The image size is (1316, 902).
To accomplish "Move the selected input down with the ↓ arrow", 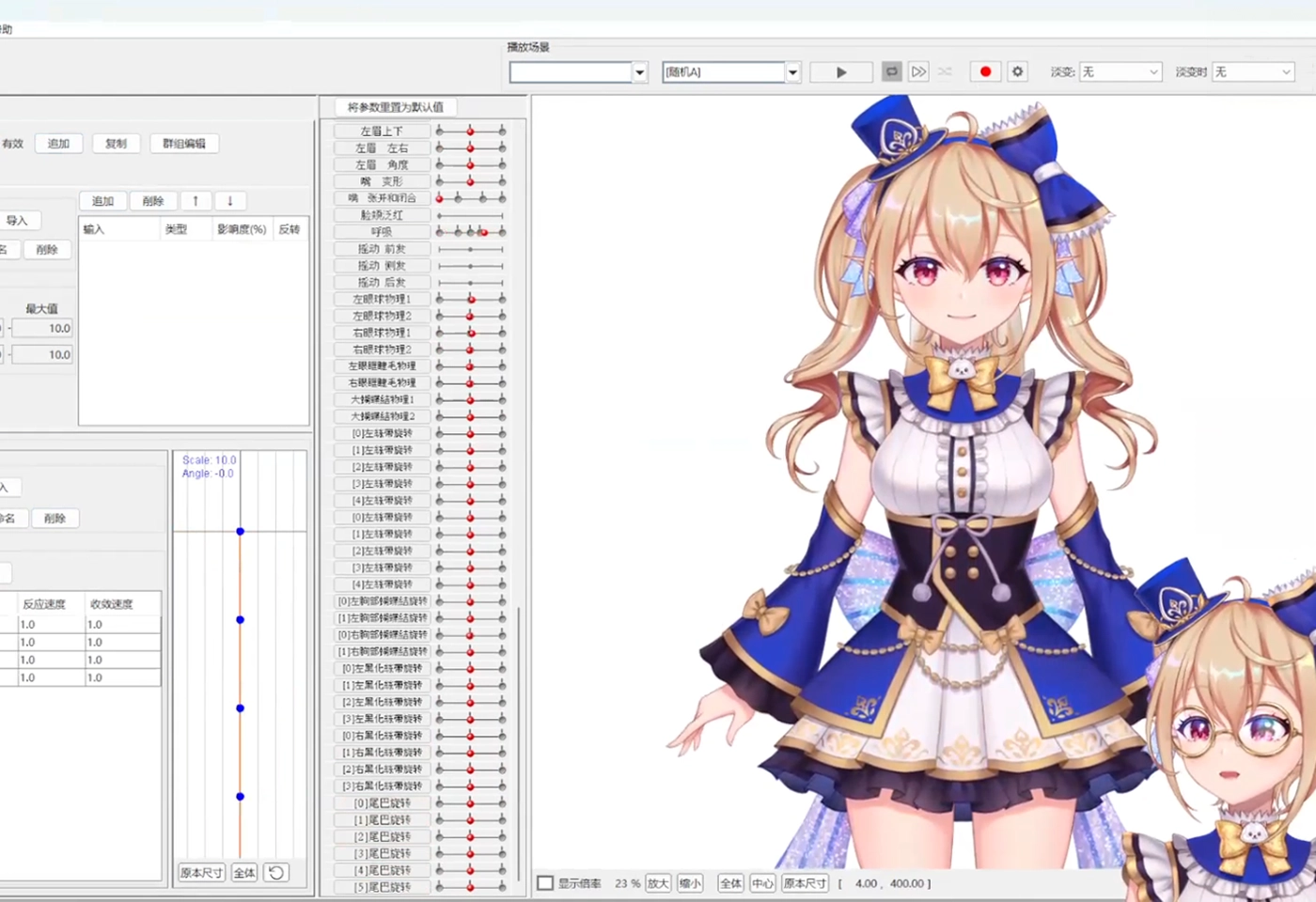I will click(230, 200).
